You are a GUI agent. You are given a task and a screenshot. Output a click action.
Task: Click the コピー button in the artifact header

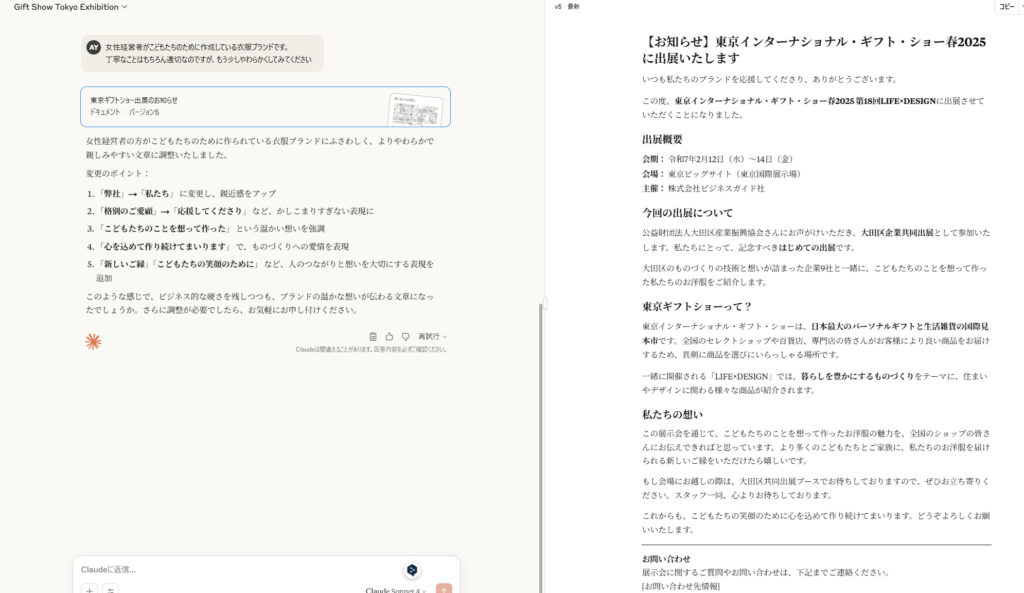1004,7
